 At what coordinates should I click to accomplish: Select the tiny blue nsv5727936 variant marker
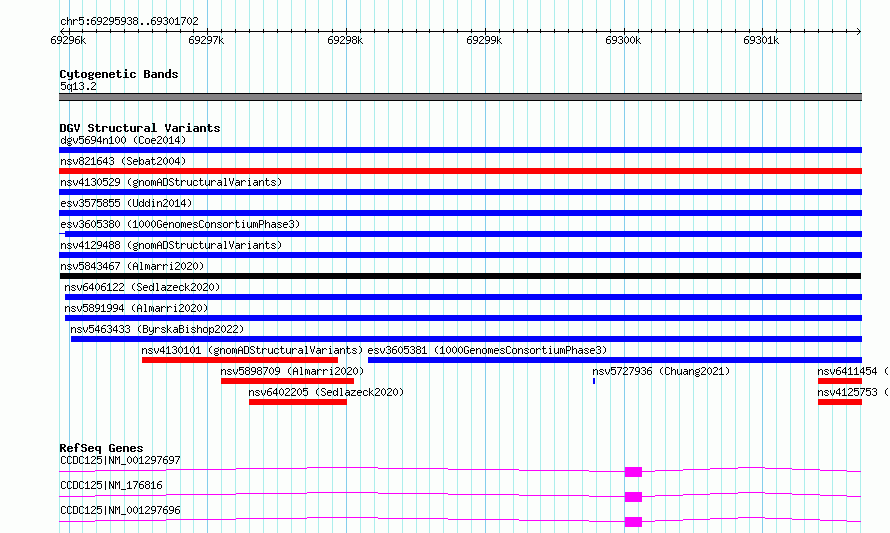(x=594, y=381)
